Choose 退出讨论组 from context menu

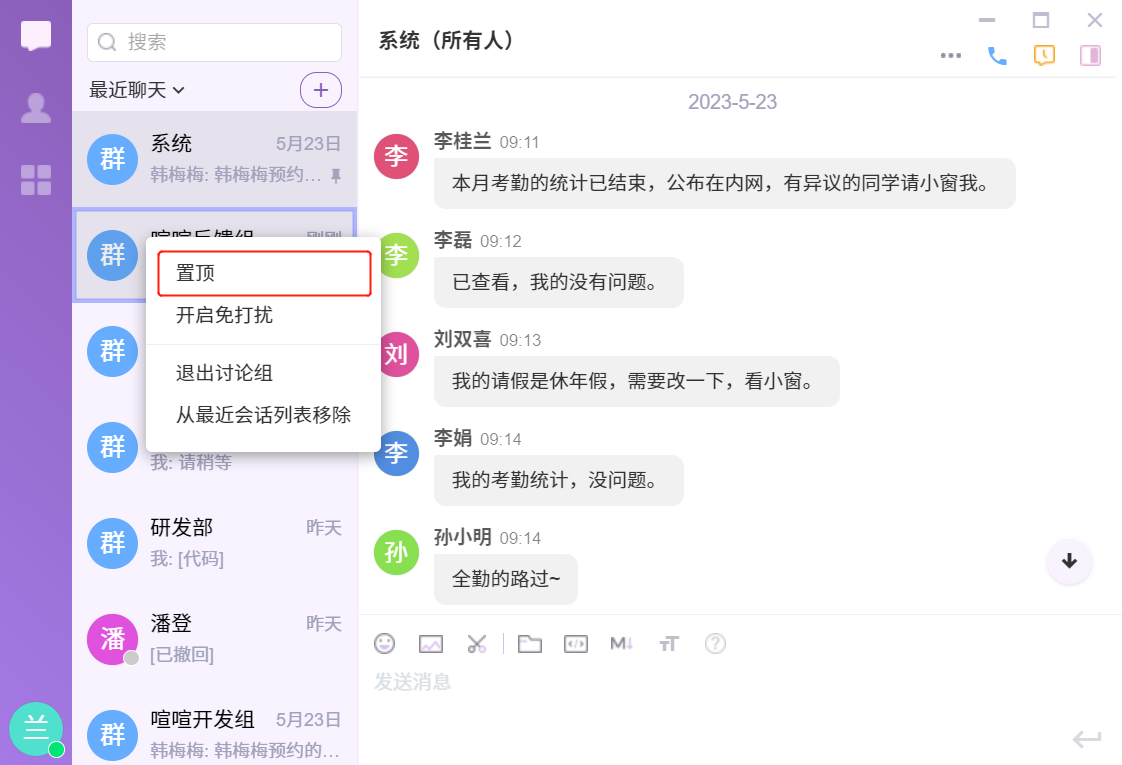(224, 374)
